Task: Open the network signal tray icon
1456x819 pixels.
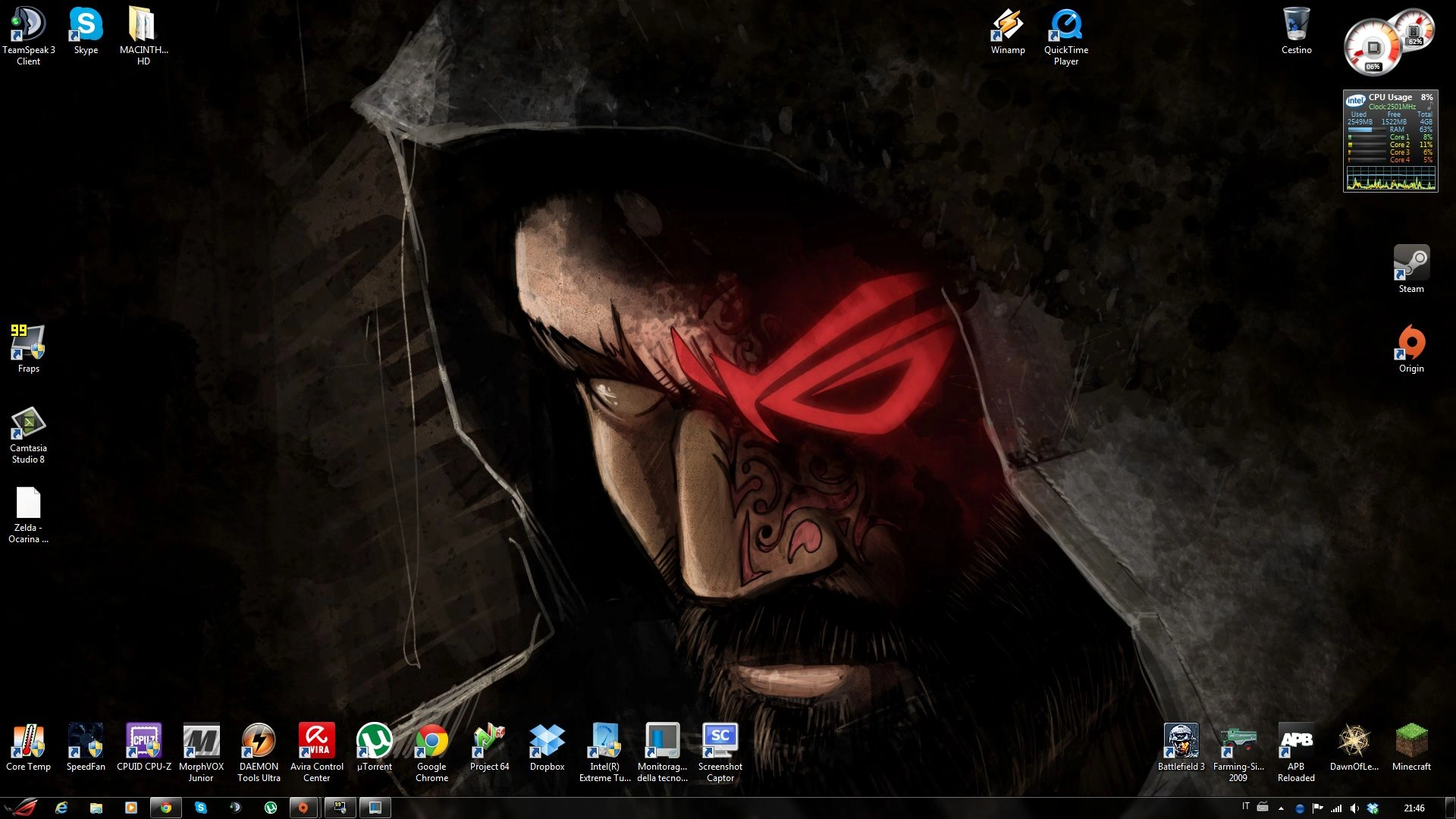Action: click(x=1336, y=808)
